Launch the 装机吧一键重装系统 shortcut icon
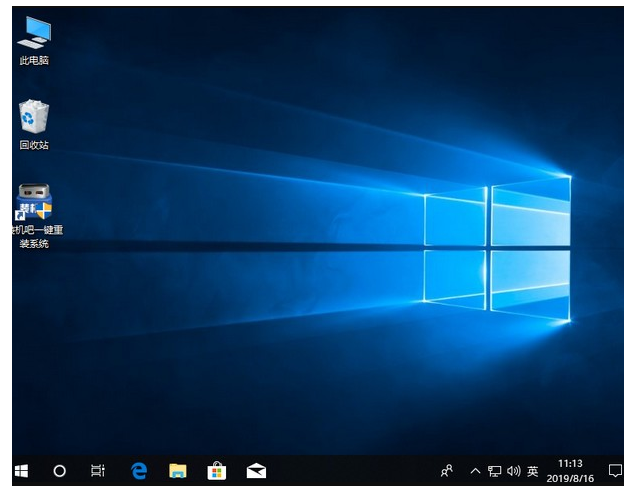The width and height of the screenshot is (630, 491). coord(34,201)
